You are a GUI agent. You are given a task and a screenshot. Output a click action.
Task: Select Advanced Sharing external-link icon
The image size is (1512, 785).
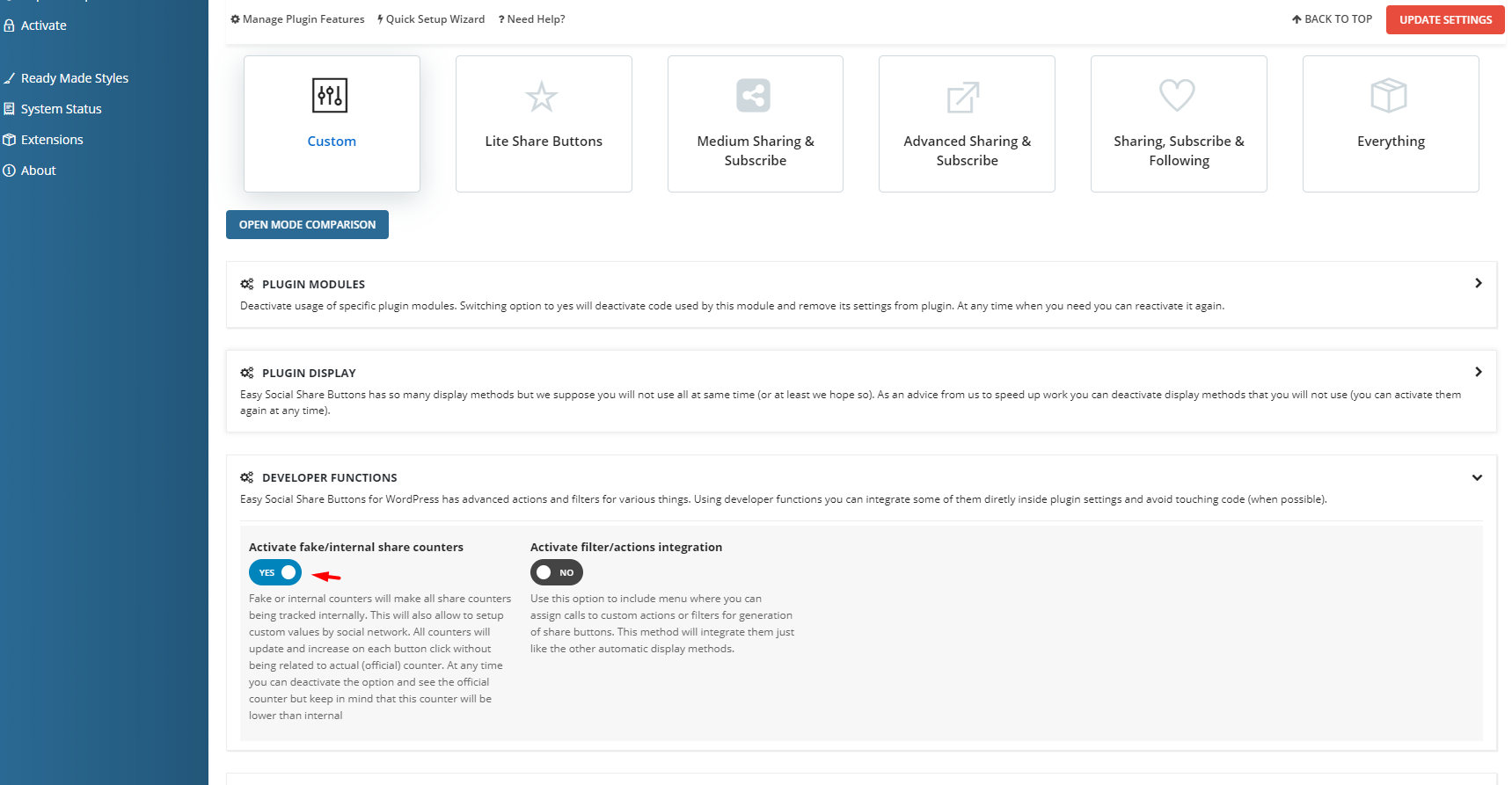(963, 97)
